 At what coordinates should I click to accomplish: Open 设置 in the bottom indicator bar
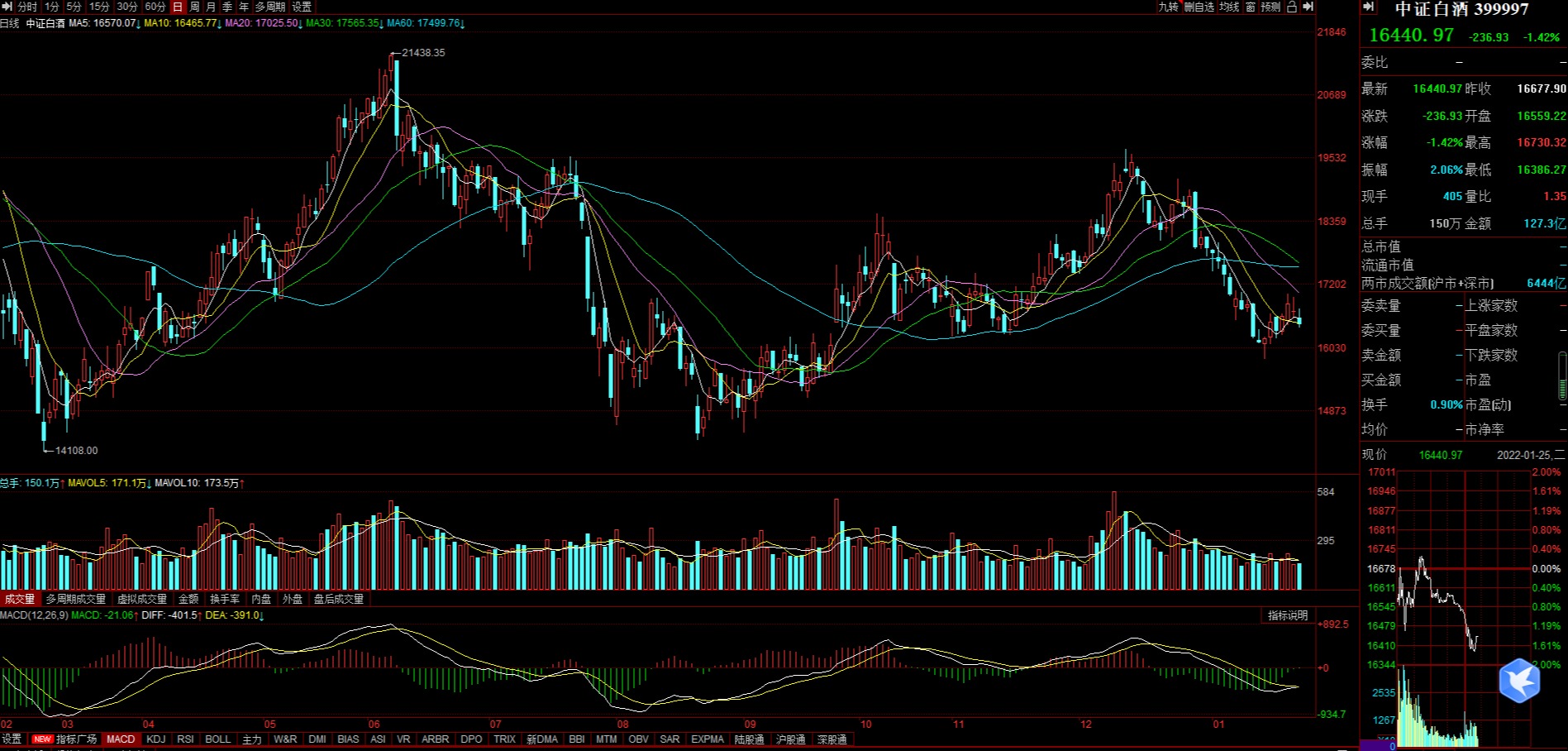coord(12,739)
